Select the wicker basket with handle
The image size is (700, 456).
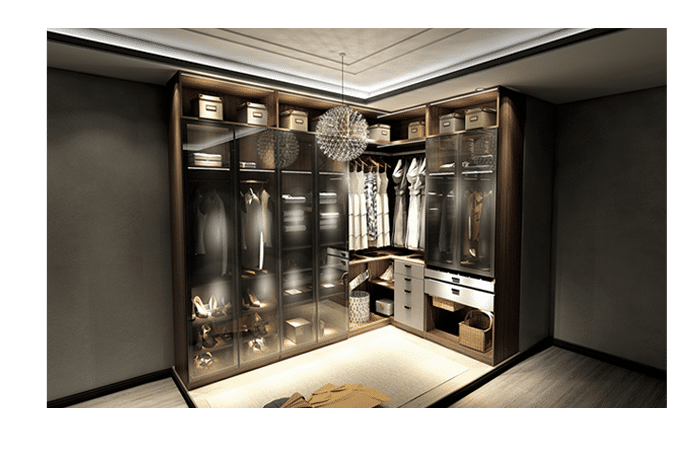point(476,331)
